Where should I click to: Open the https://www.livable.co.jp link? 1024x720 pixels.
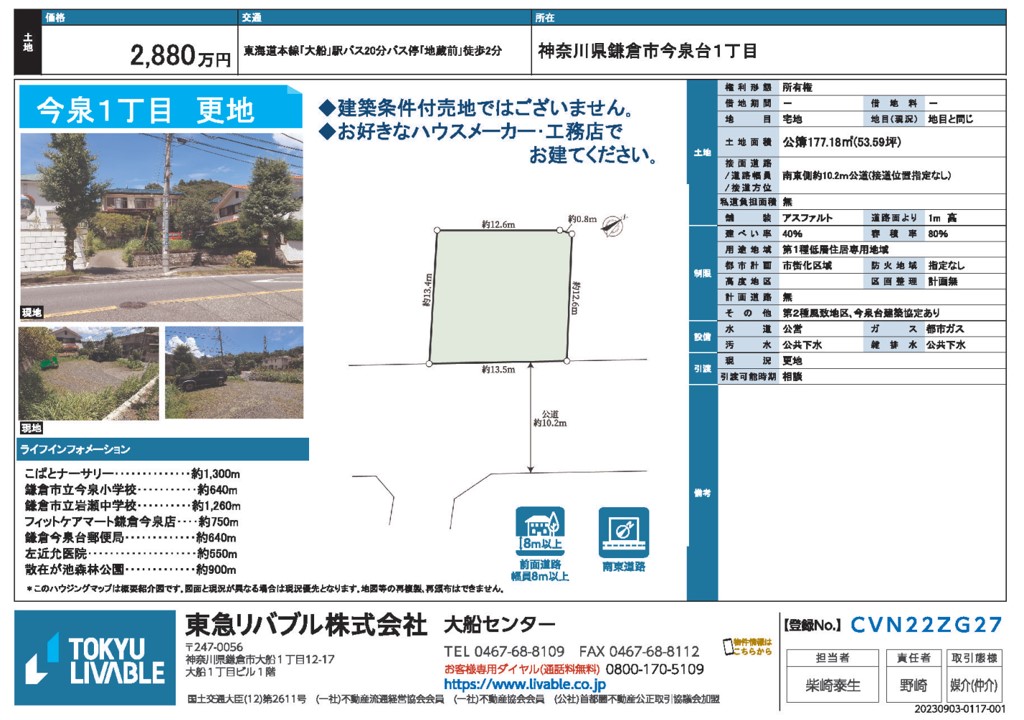click(x=524, y=685)
